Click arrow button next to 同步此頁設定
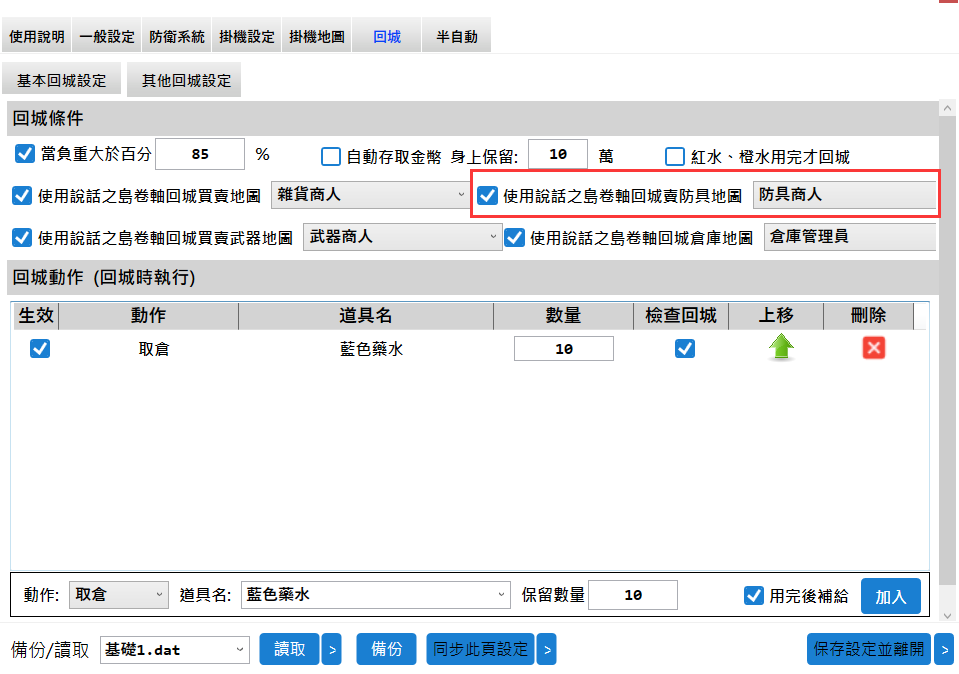 (546, 649)
